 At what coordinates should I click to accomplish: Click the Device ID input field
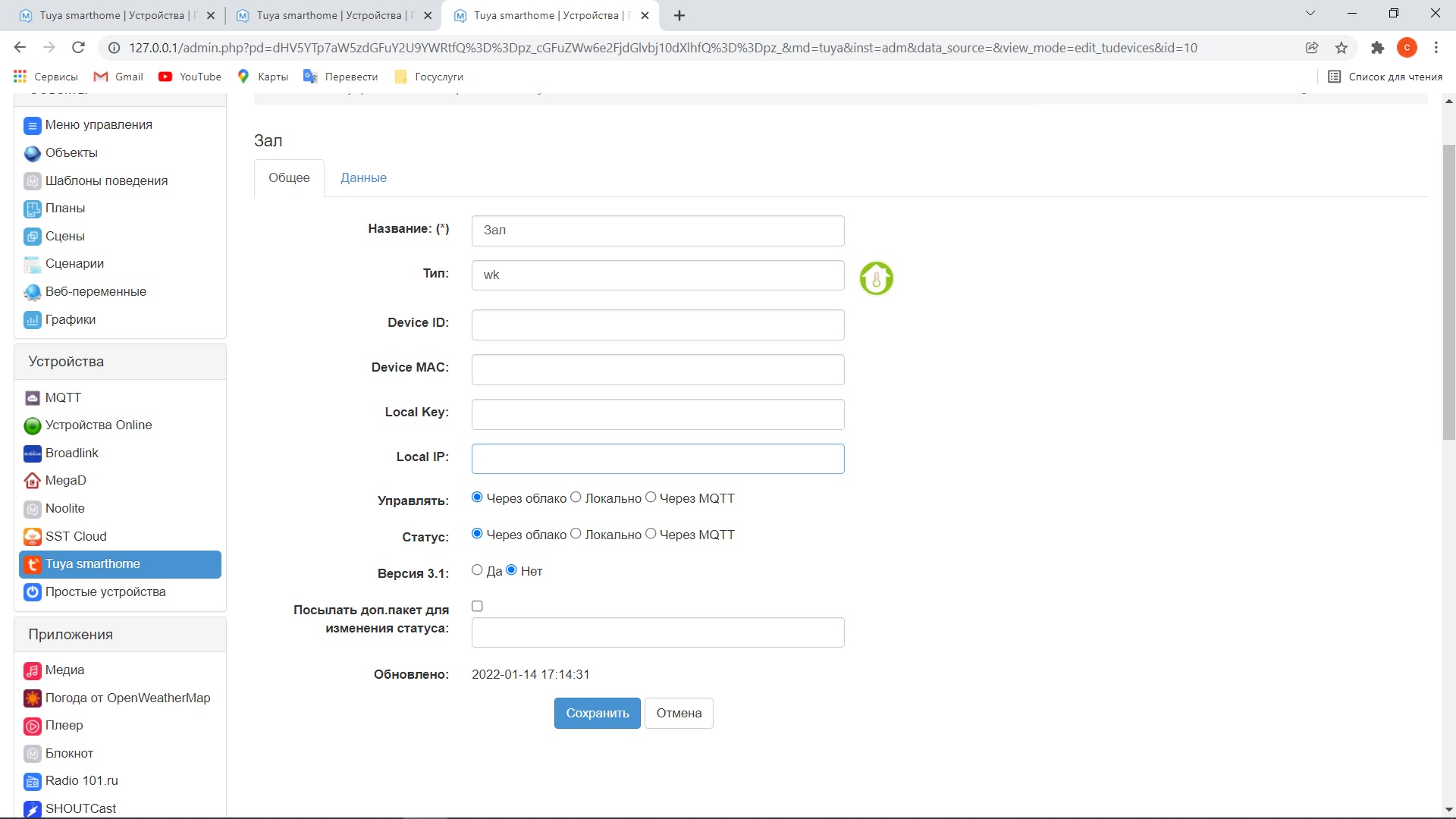[x=657, y=324]
